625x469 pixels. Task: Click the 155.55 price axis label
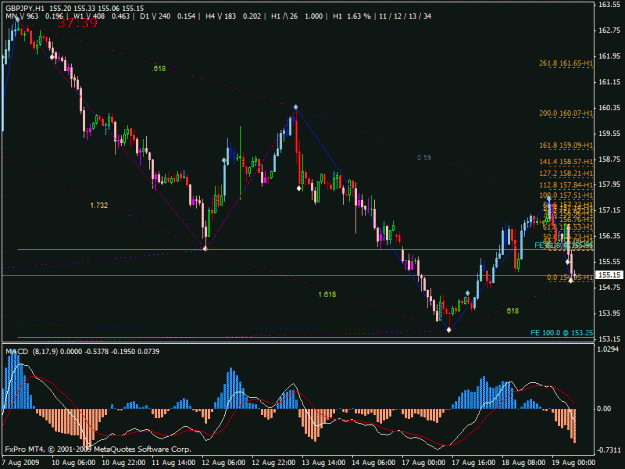[x=609, y=261]
